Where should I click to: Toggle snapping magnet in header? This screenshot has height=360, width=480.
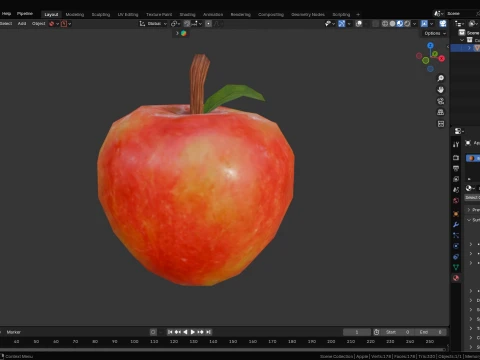pos(187,24)
